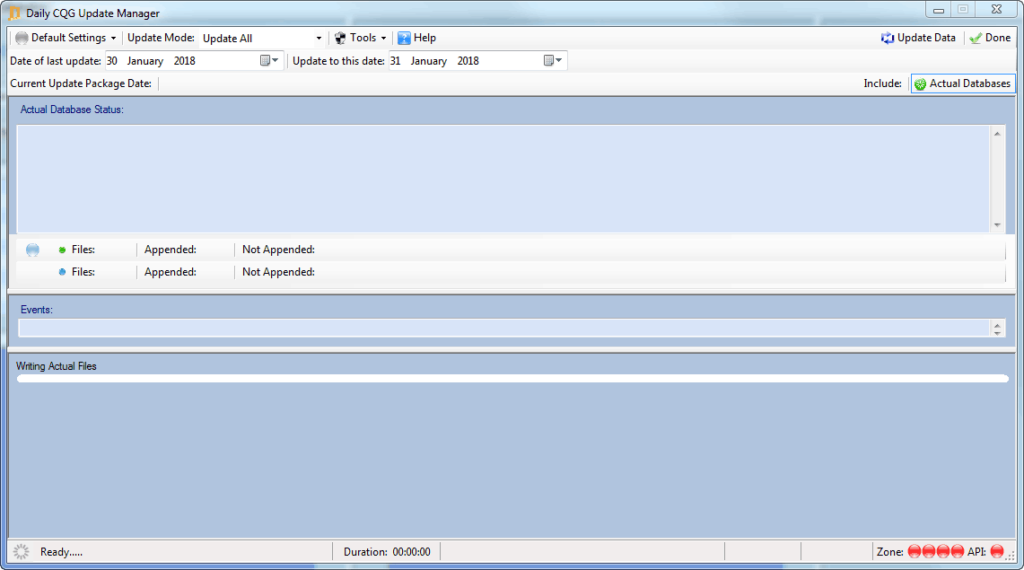1024x570 pixels.
Task: Click the first red Zone indicator
Action: point(914,552)
